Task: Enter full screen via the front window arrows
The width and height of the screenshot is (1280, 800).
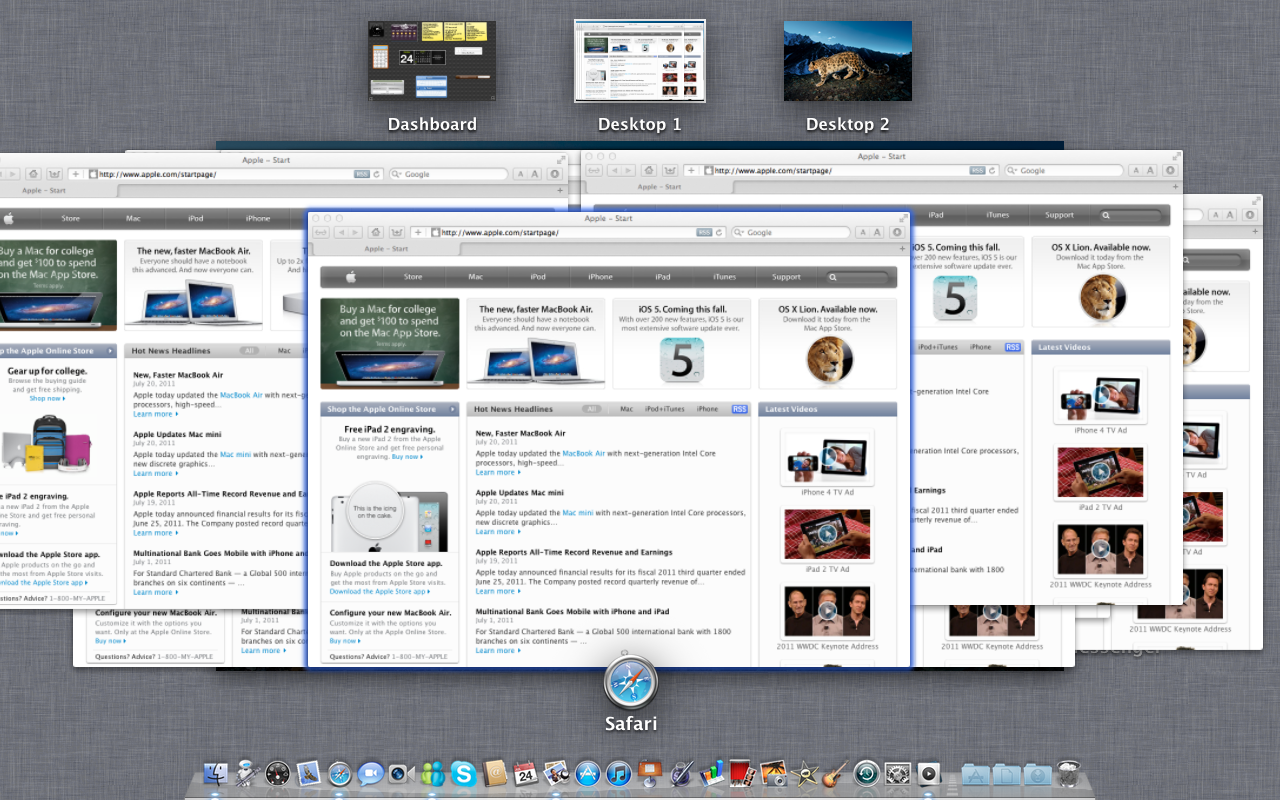Action: (902, 217)
